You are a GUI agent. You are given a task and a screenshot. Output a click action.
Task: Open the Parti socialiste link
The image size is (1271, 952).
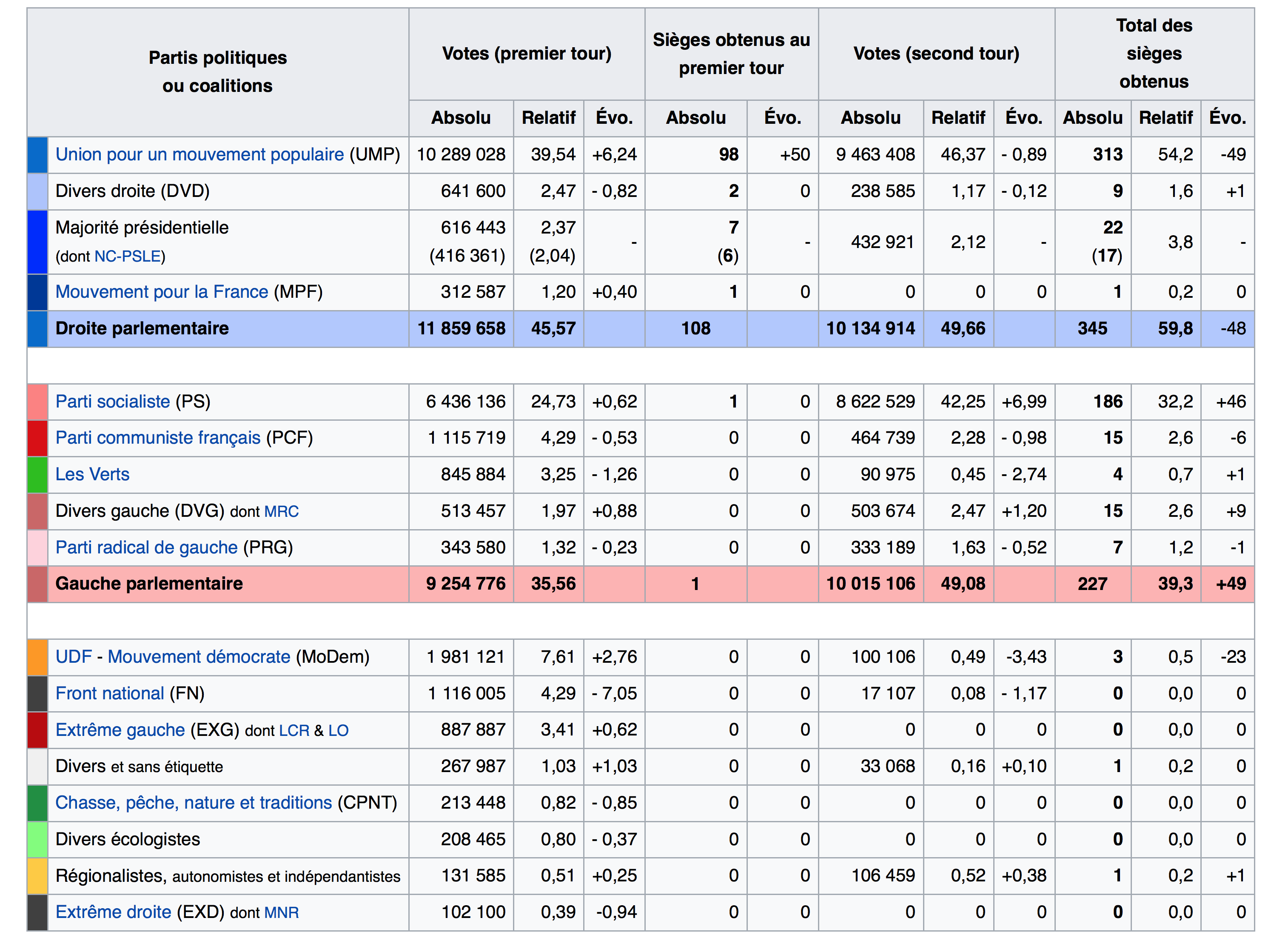(x=113, y=401)
